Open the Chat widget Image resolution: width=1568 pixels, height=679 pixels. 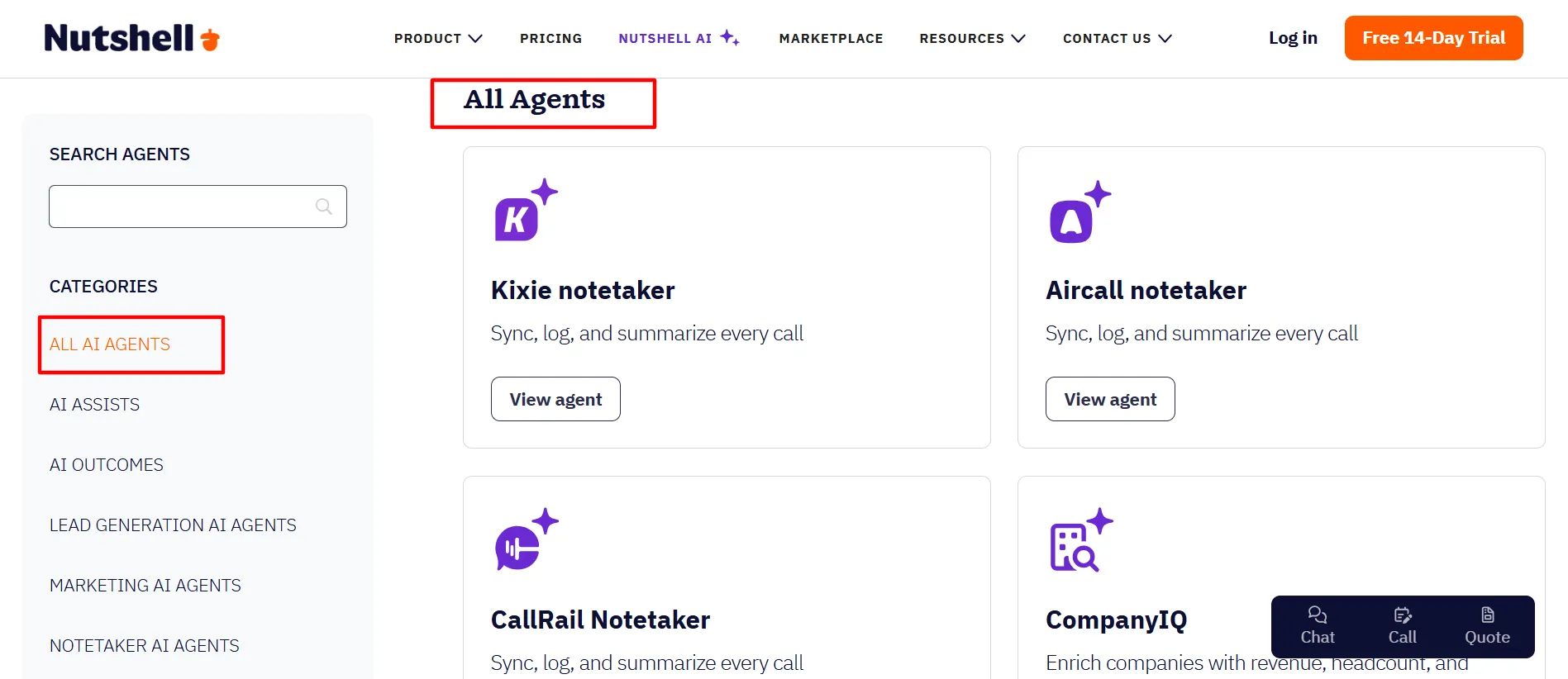1318,626
